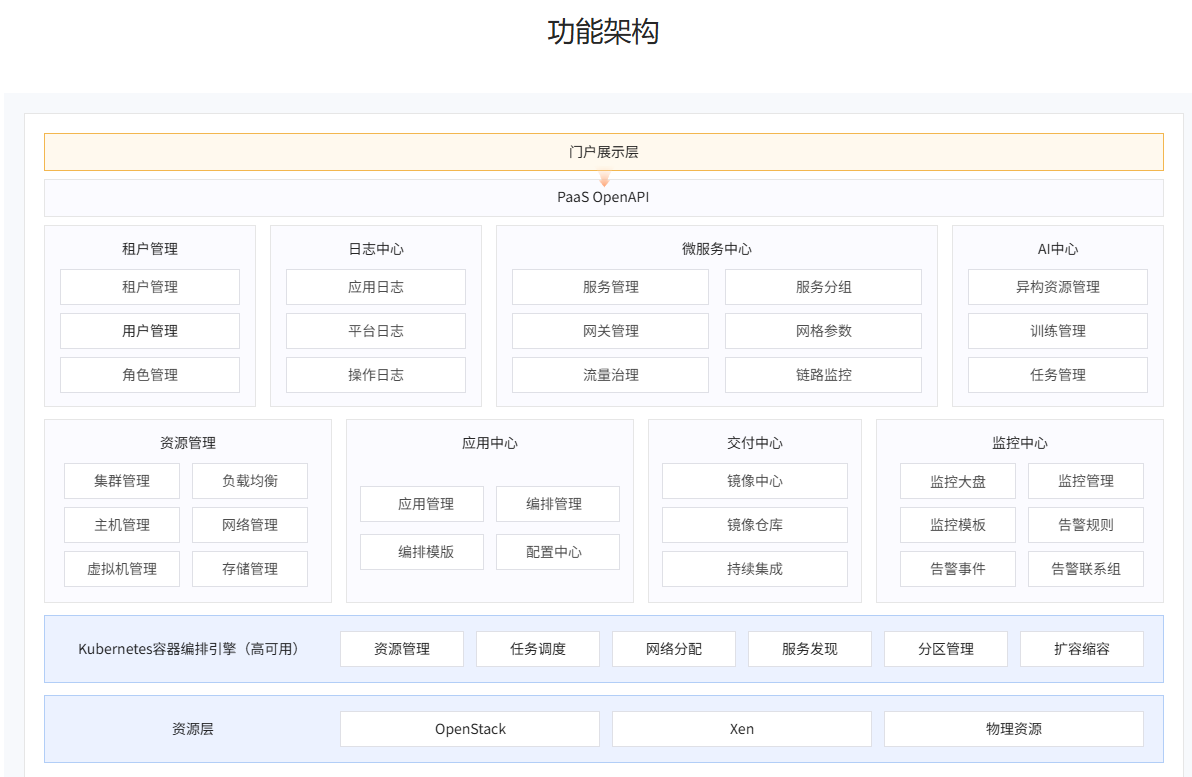Click the 异构资源管理 box

pos(1057,287)
